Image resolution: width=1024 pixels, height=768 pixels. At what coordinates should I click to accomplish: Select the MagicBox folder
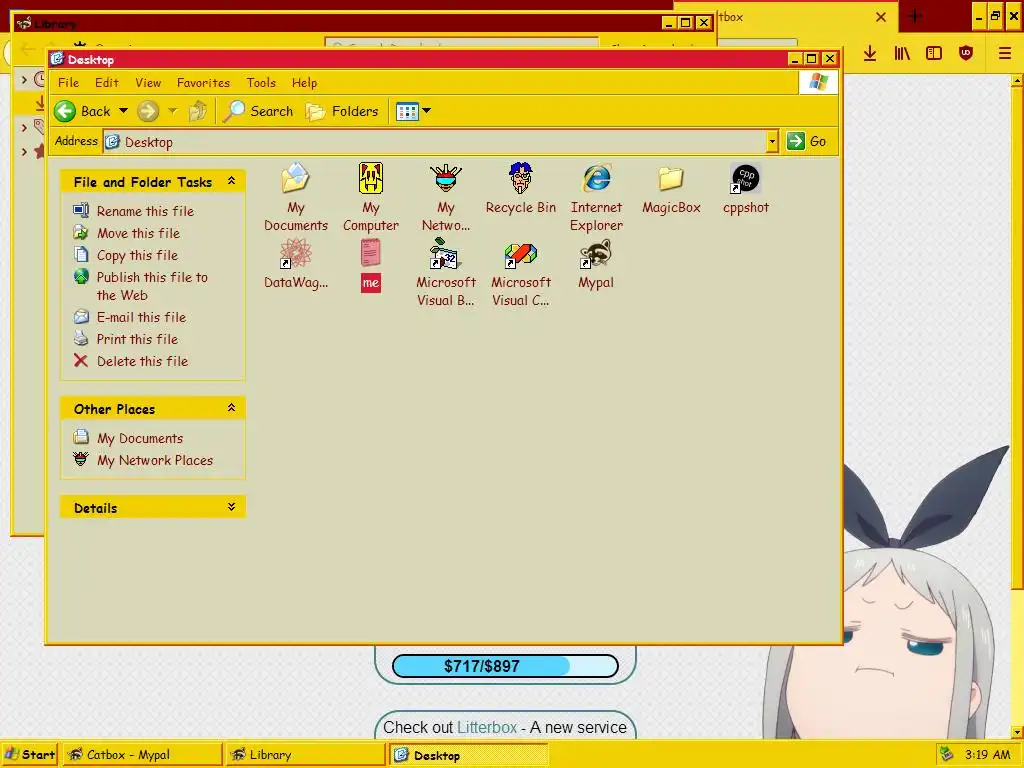[x=671, y=189]
